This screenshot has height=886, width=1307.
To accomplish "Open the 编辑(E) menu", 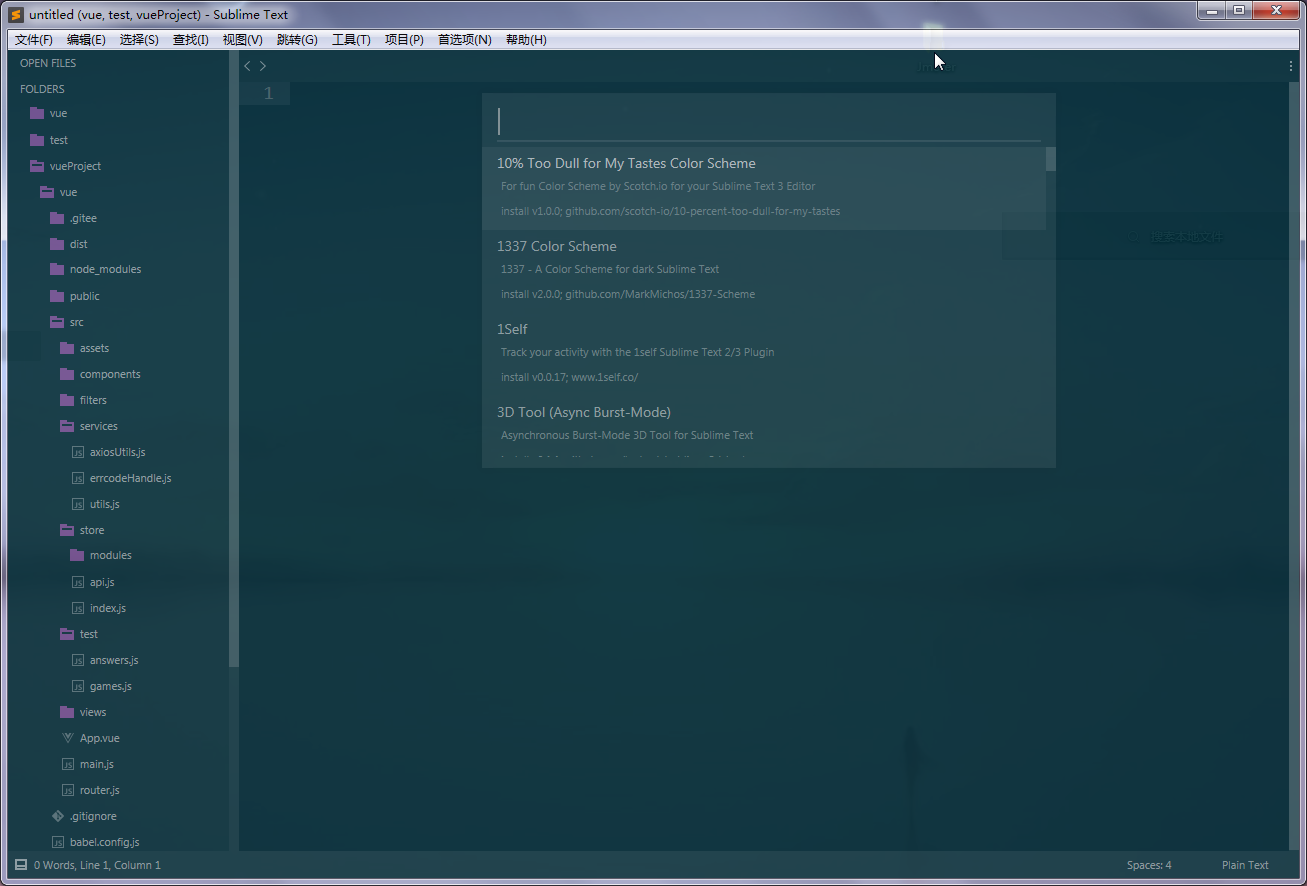I will pos(86,40).
